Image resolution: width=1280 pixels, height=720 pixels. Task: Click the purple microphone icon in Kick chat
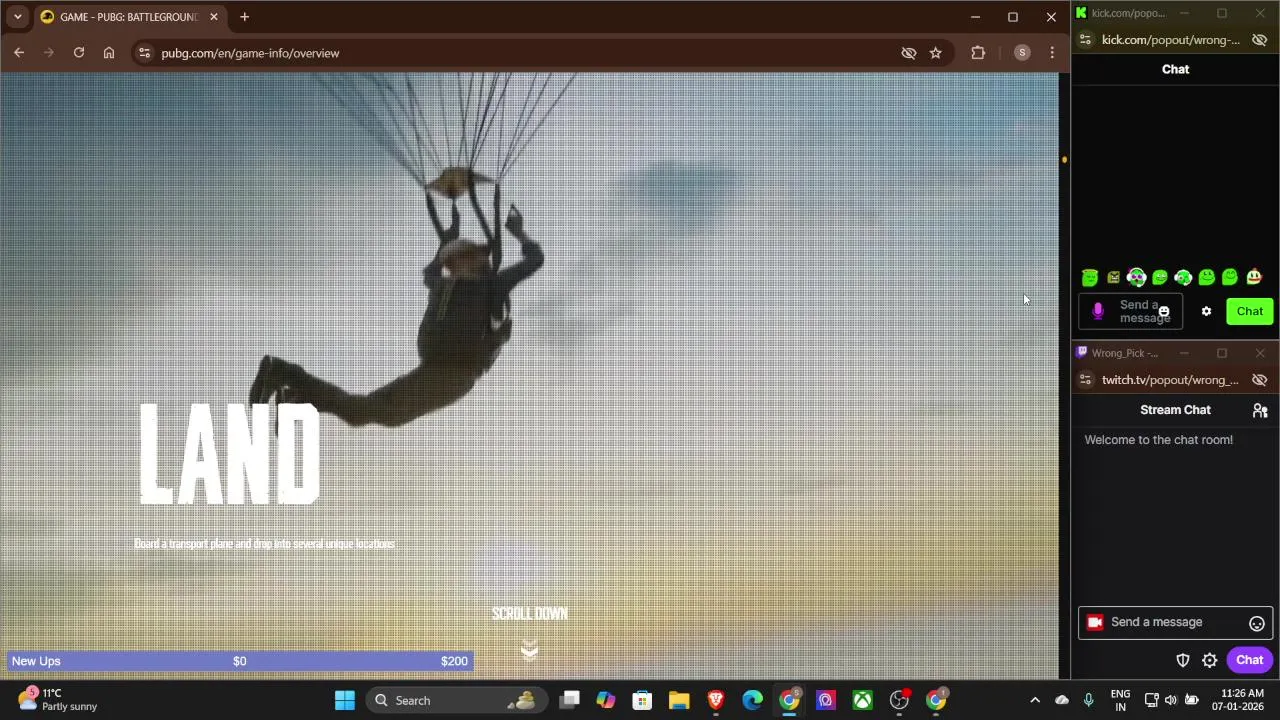pyautogui.click(x=1098, y=311)
